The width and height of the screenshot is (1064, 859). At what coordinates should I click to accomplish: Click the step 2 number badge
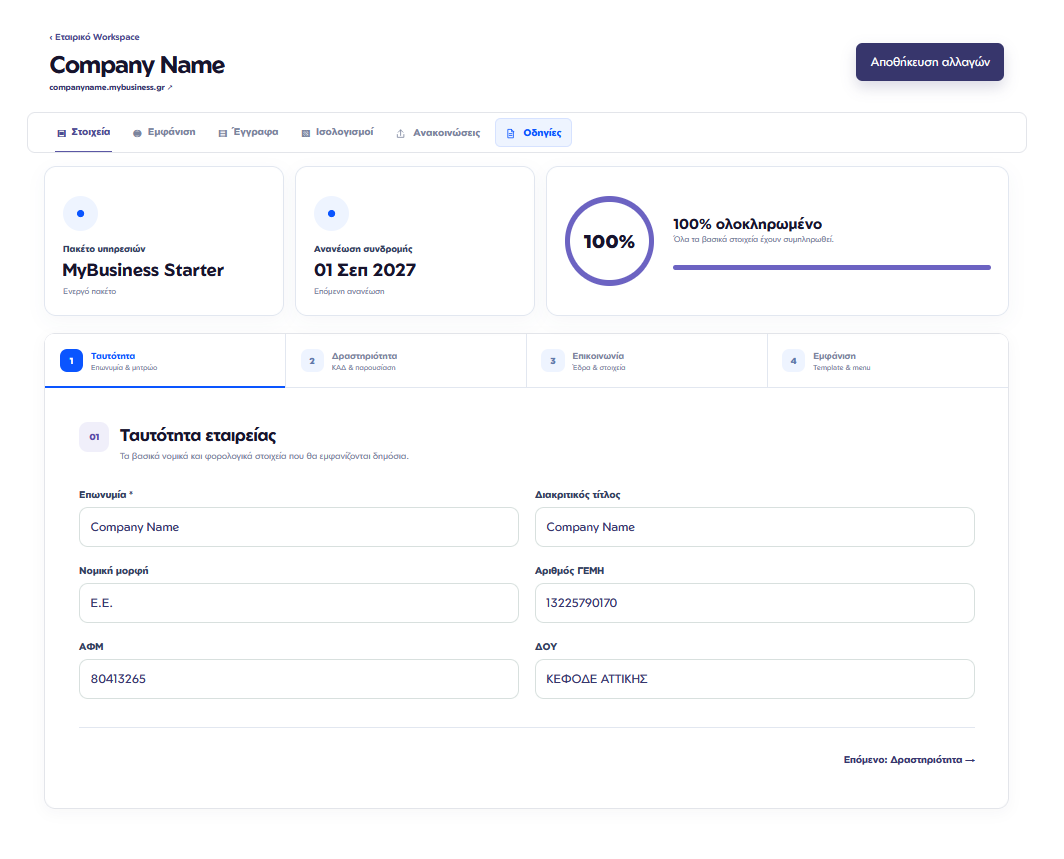coord(312,361)
